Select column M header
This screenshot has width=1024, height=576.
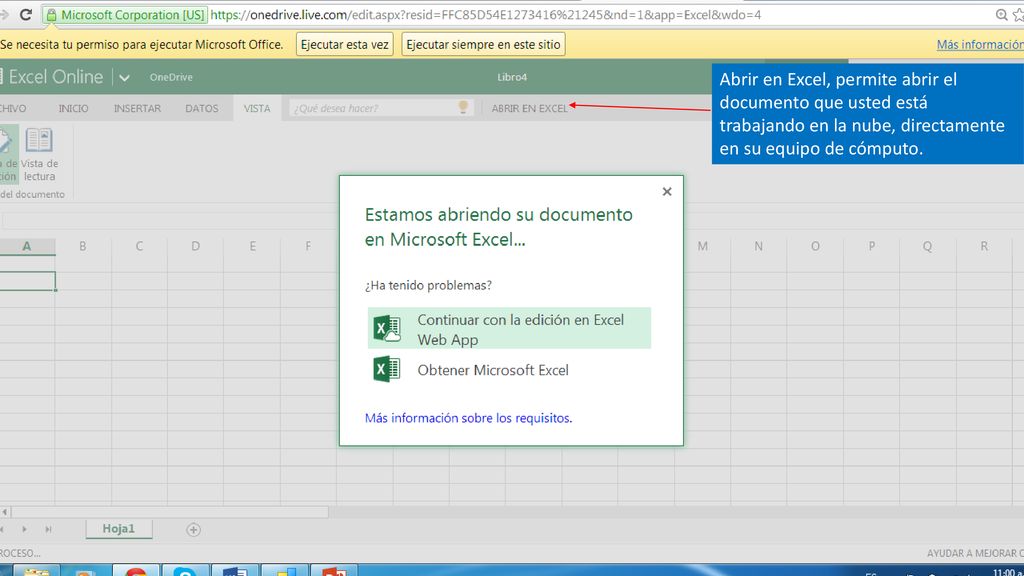point(703,246)
